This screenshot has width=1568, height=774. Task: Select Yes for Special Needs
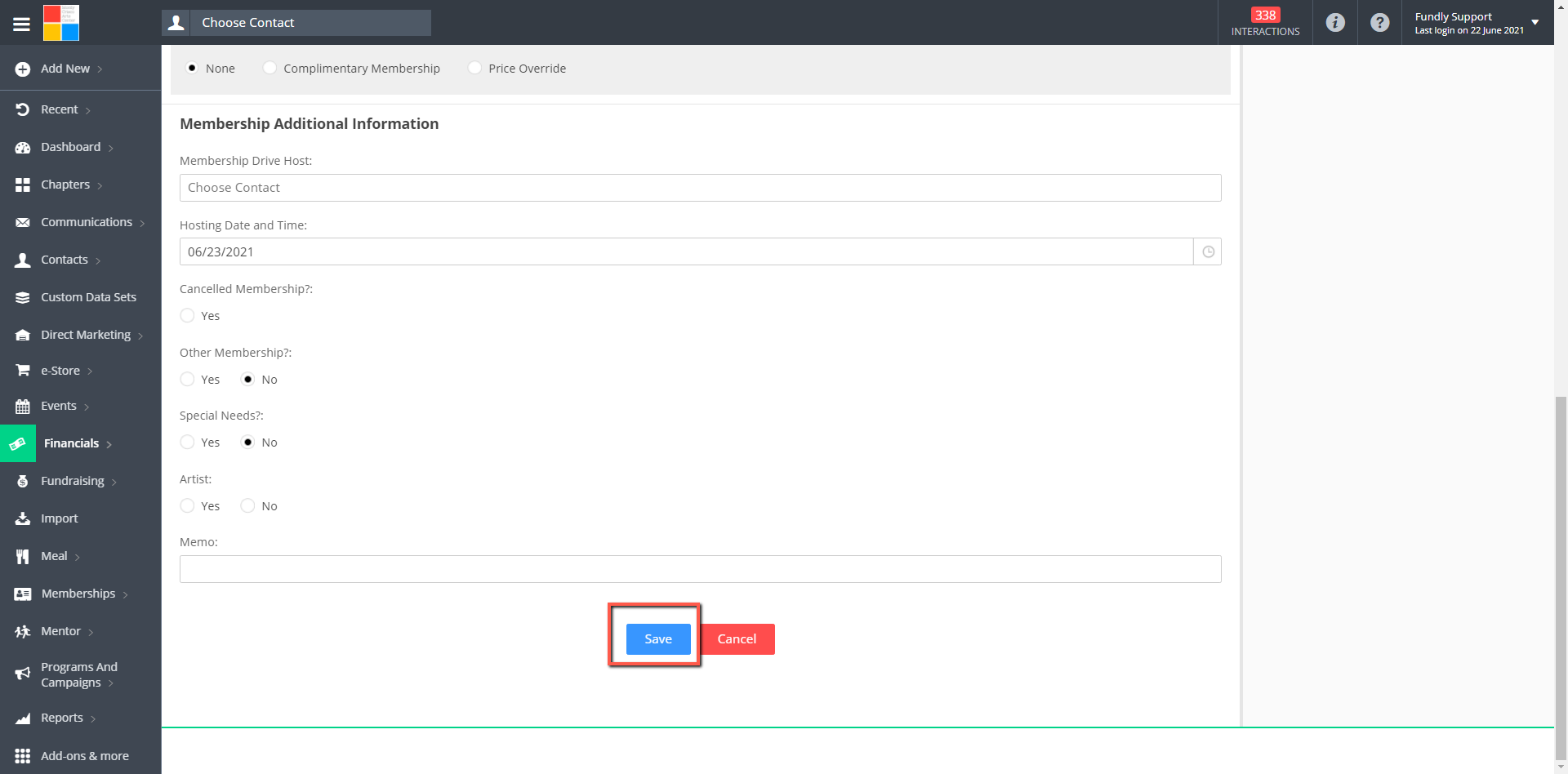pos(187,442)
